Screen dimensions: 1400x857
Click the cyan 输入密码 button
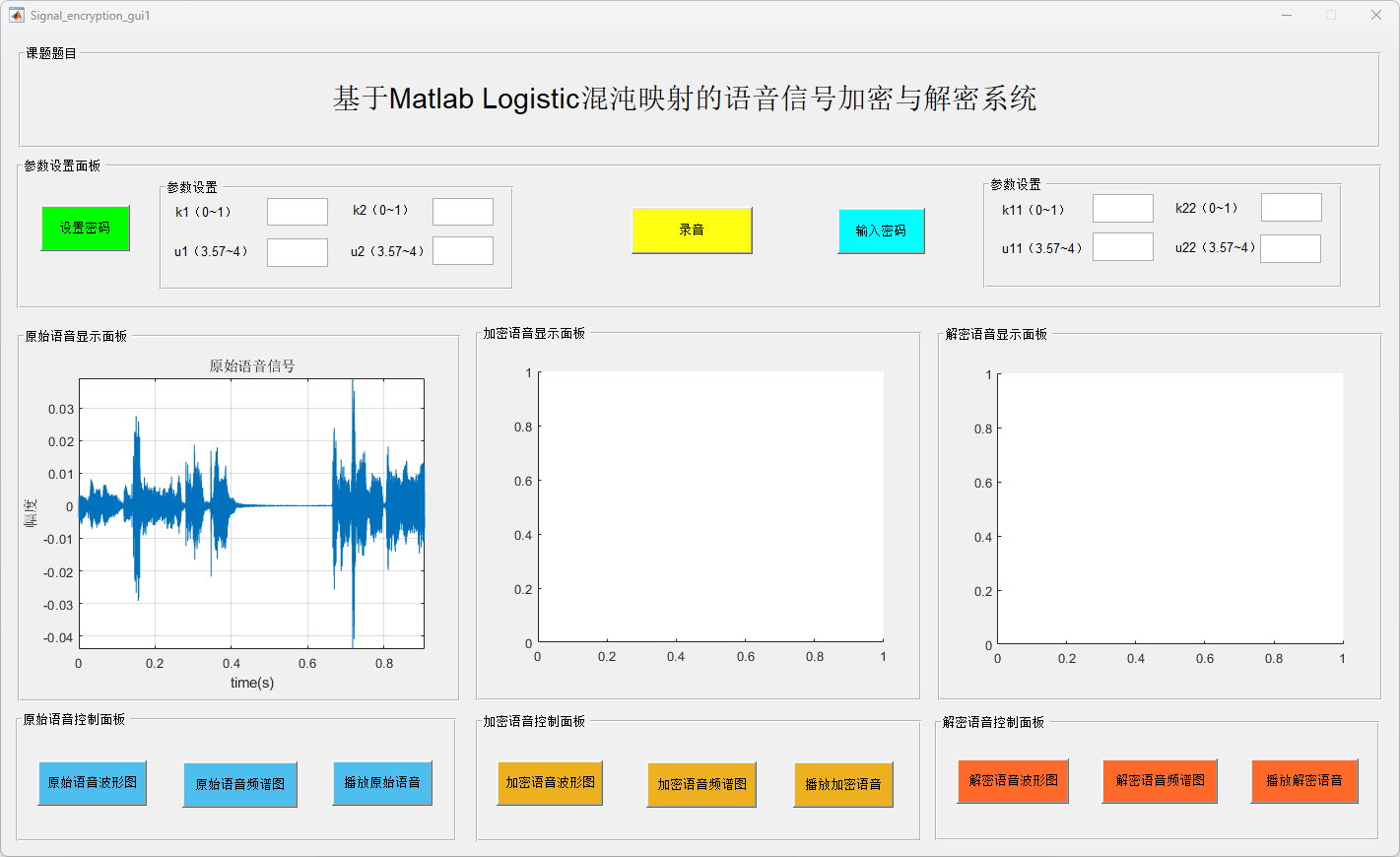881,231
